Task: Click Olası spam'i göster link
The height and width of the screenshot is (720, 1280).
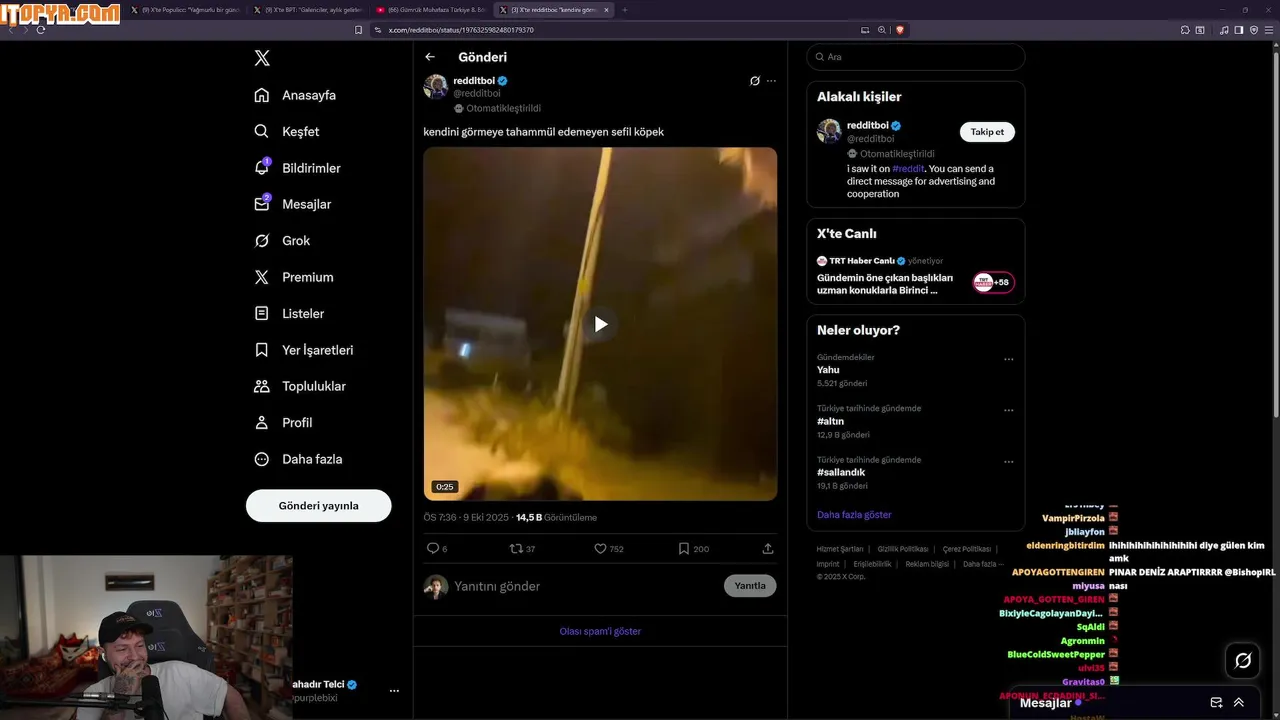Action: [x=600, y=631]
